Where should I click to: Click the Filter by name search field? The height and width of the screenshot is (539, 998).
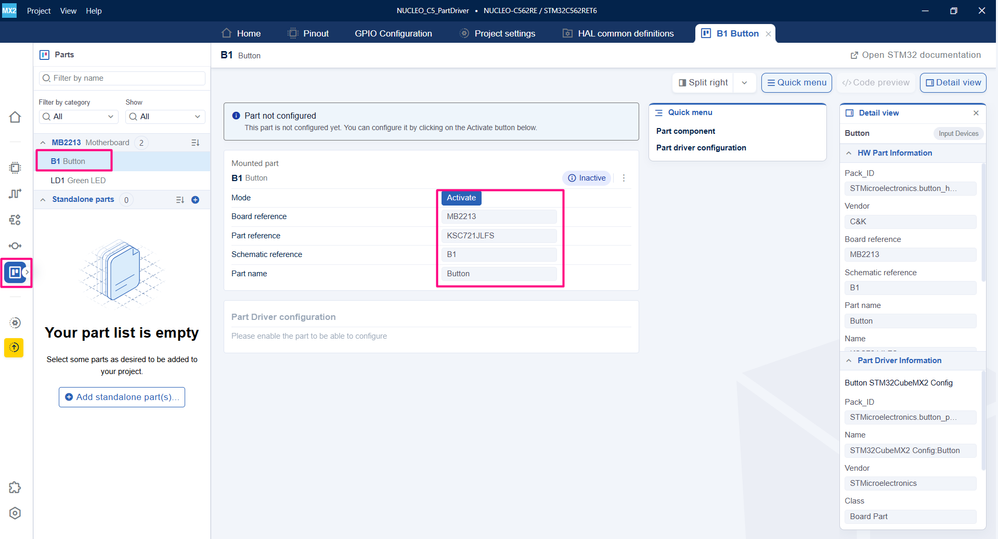(x=122, y=78)
